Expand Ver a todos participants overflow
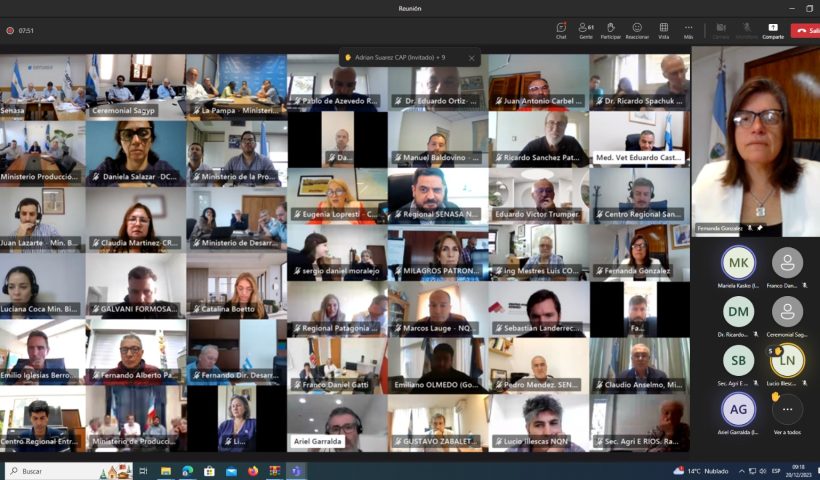Screen dimensions: 820x480 pos(787,410)
